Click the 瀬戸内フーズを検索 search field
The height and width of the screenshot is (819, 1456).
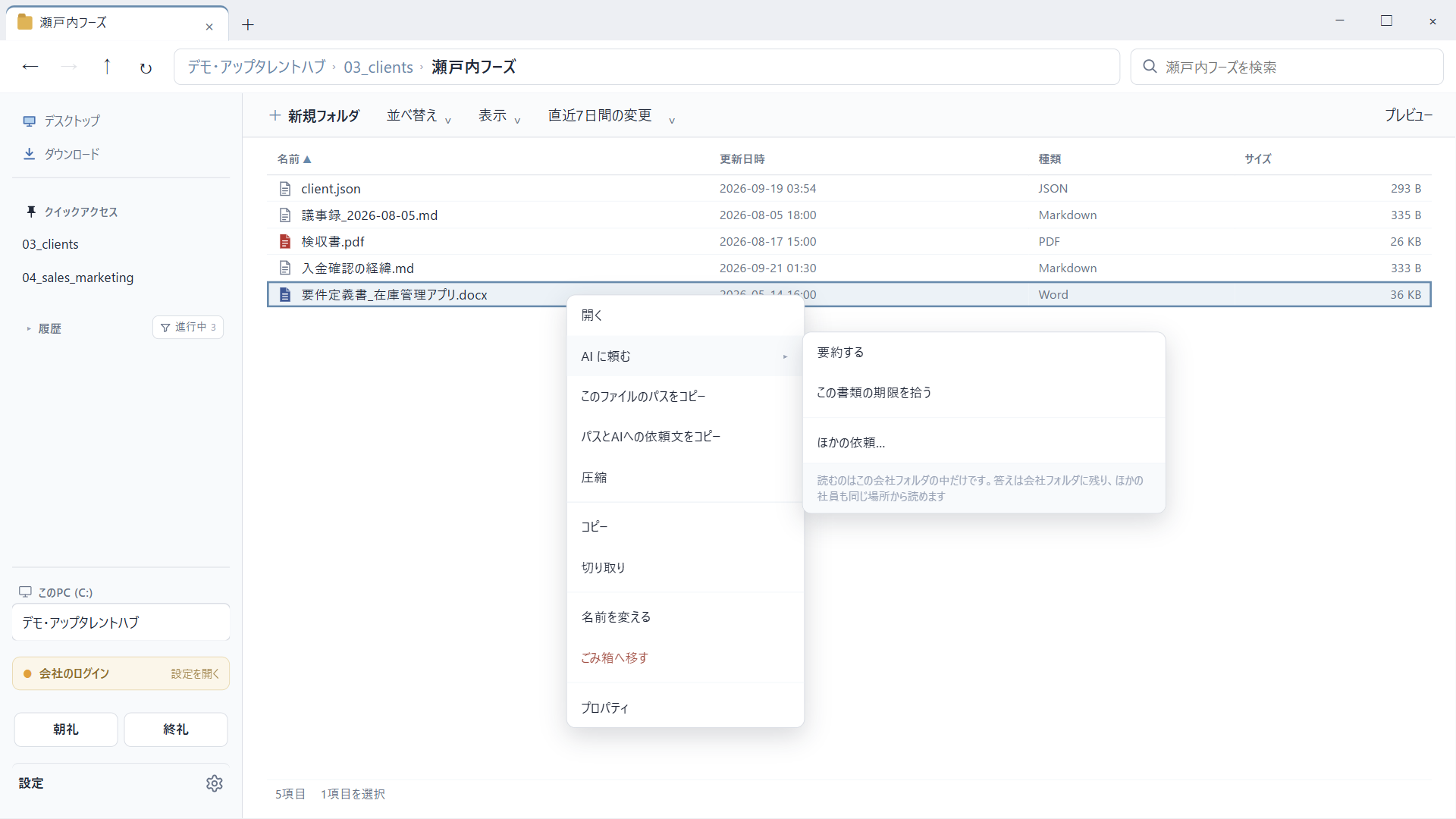click(1286, 67)
